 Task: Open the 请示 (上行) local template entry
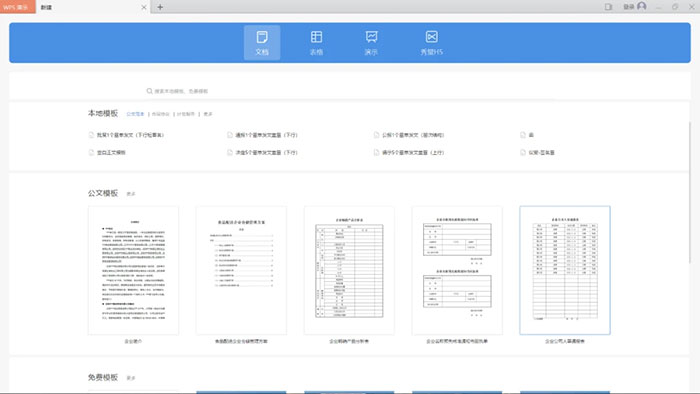click(x=409, y=153)
